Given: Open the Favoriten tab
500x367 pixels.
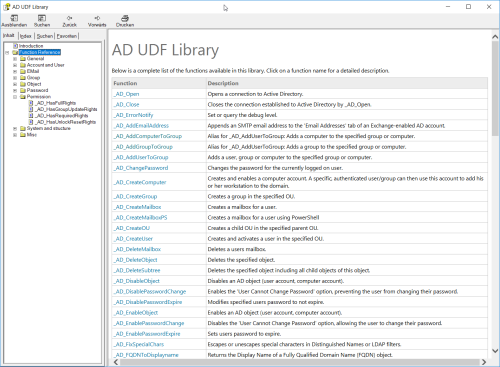Looking at the screenshot, I should click(67, 36).
